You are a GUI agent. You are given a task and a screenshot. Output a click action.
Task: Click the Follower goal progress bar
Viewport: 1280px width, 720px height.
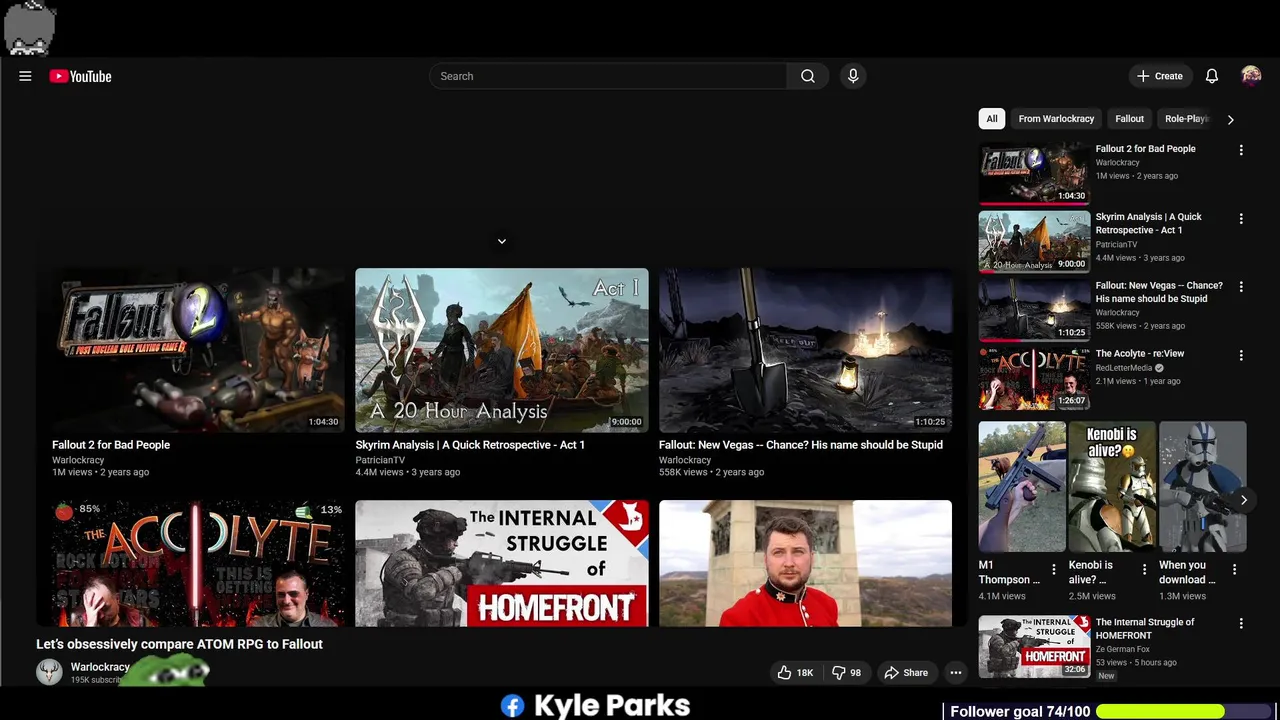[1183, 711]
